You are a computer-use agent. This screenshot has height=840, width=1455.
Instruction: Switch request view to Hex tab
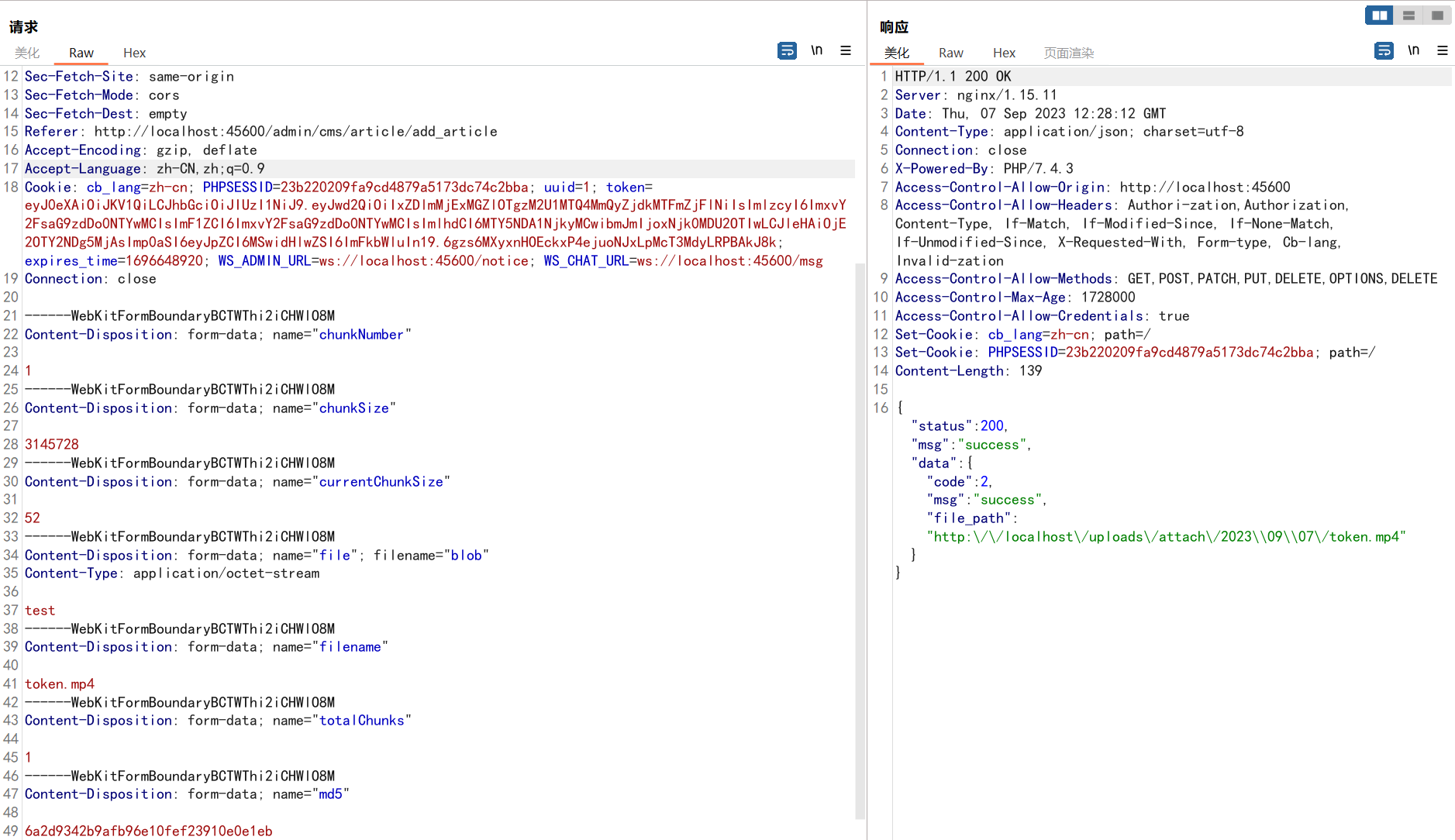[x=134, y=53]
